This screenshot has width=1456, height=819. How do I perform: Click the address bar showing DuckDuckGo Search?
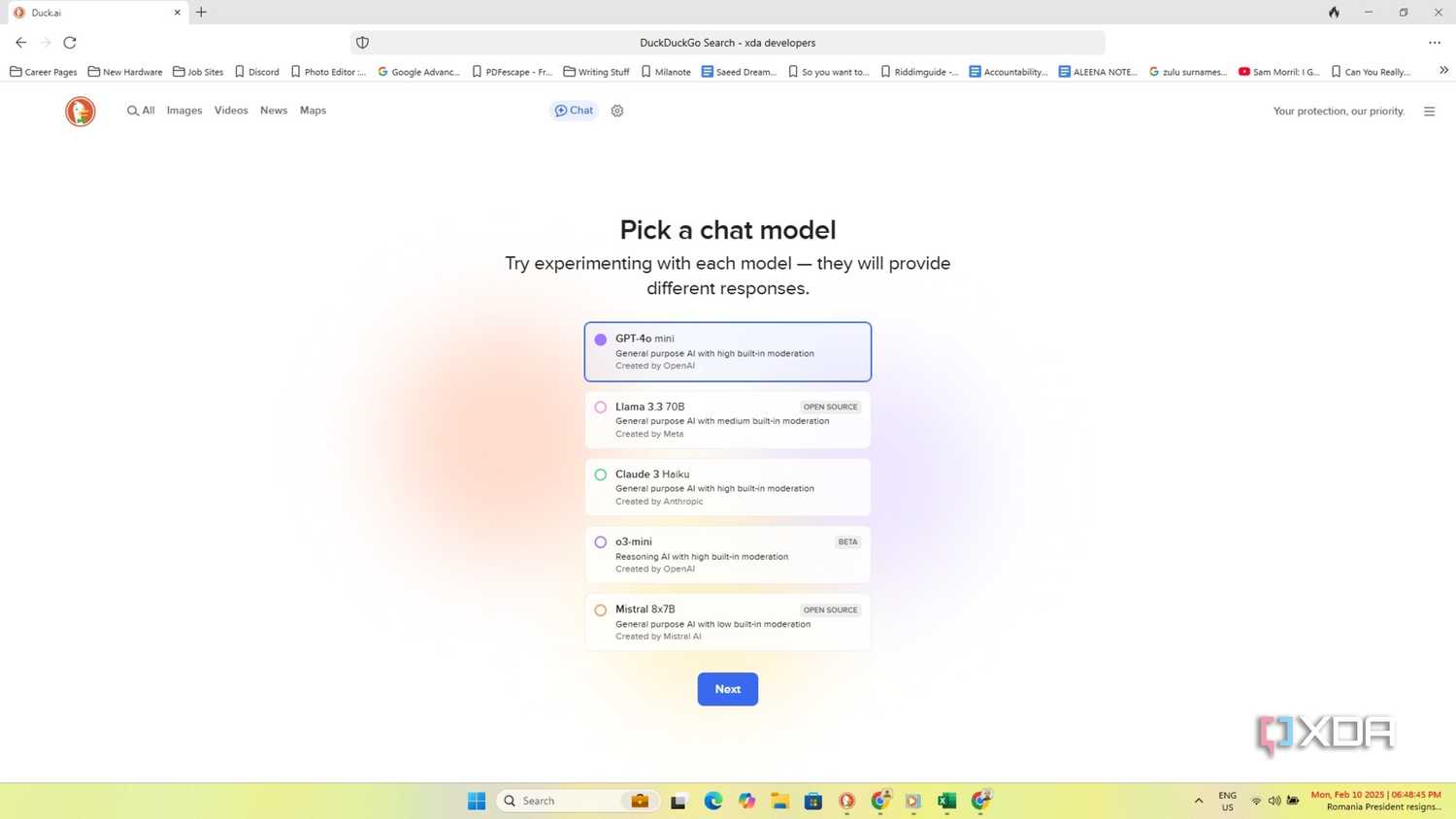[728, 43]
